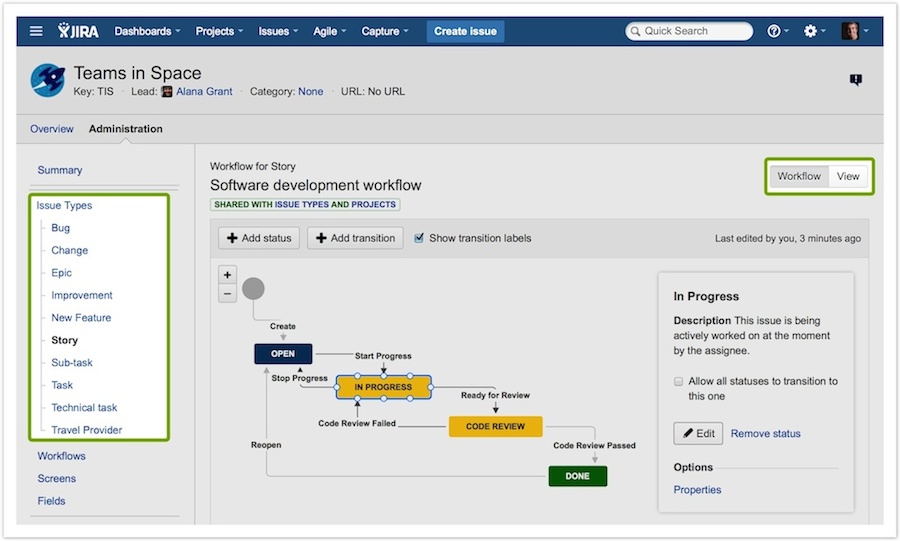This screenshot has height=541, width=900.
Task: Click the Remove status link
Action: (765, 434)
